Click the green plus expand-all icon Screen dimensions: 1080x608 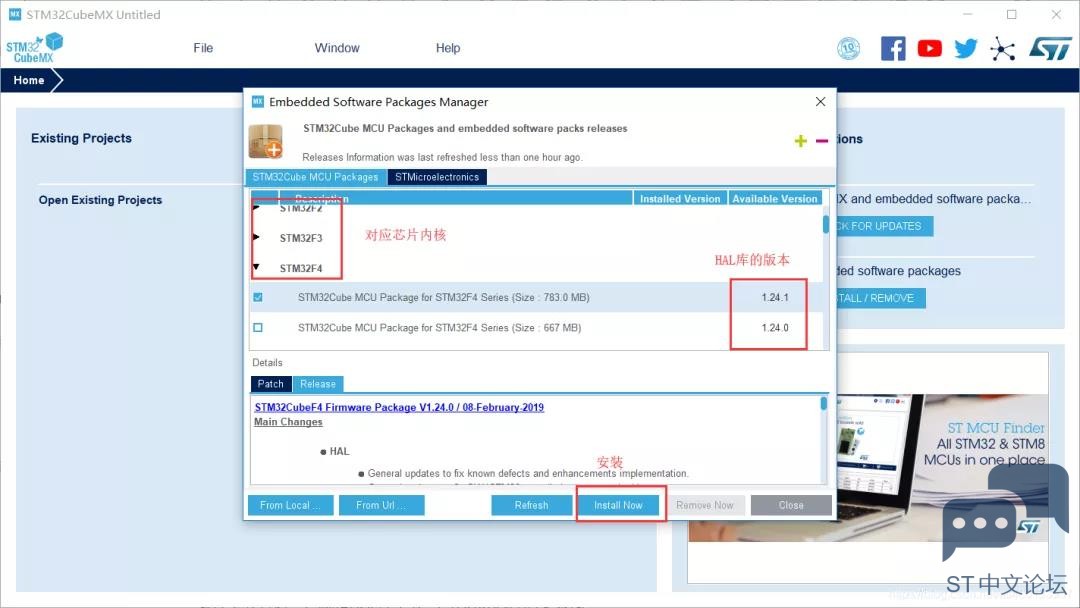click(800, 141)
